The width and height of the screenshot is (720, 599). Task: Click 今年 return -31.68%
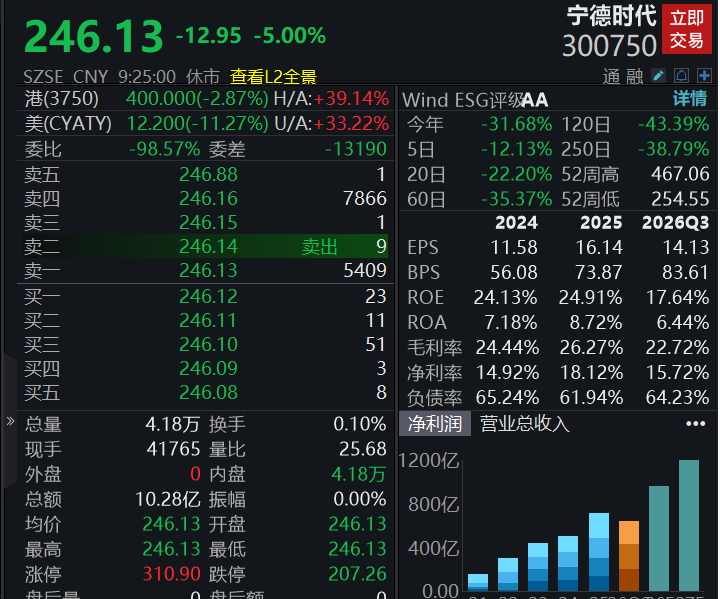pyautogui.click(x=517, y=124)
